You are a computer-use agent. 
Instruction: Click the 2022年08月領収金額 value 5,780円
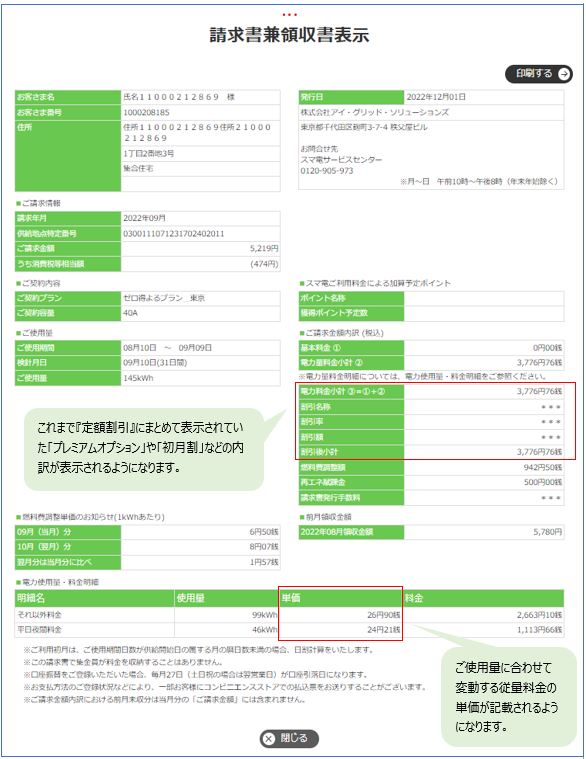548,531
